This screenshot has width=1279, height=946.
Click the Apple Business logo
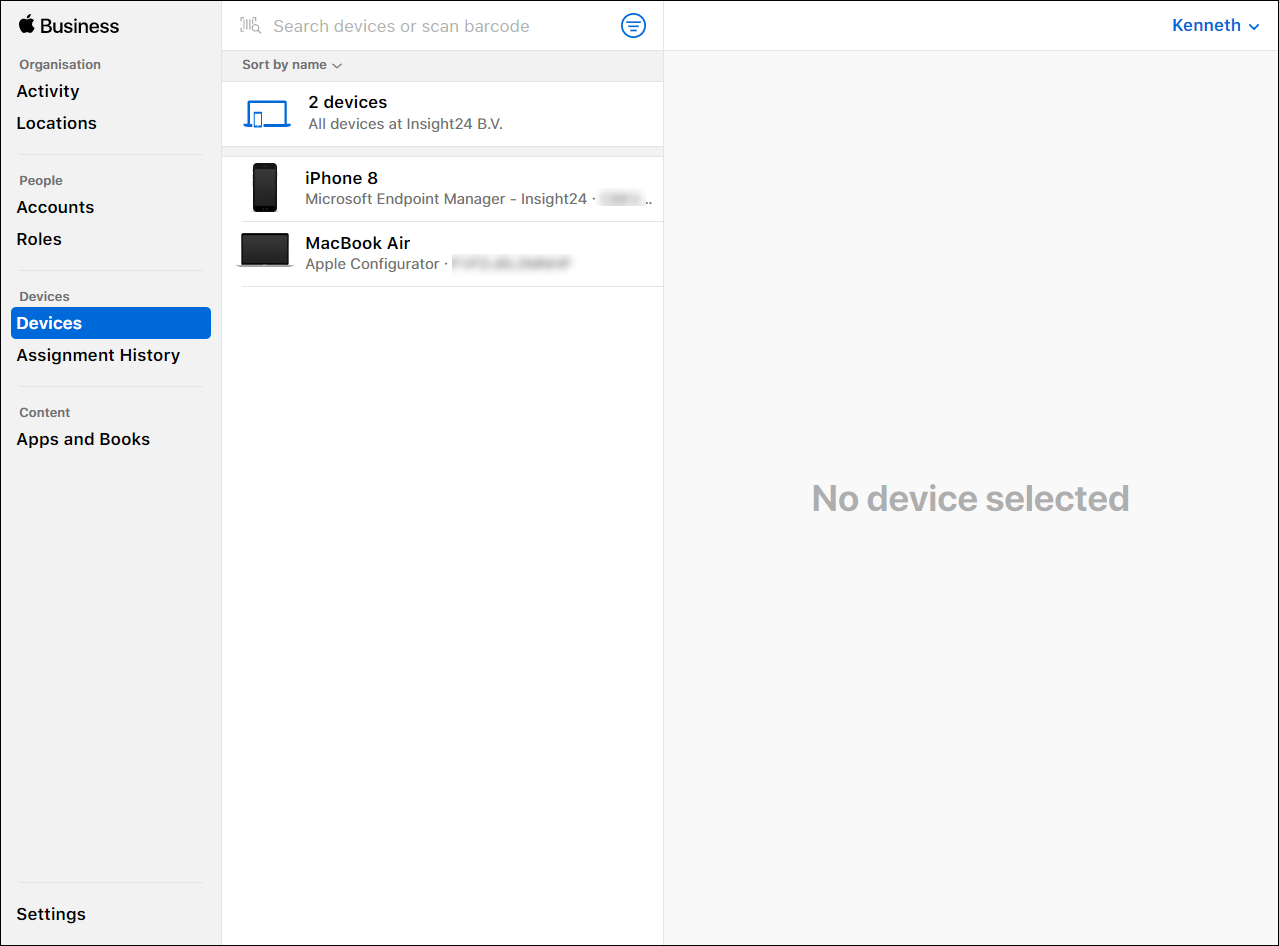click(x=69, y=26)
